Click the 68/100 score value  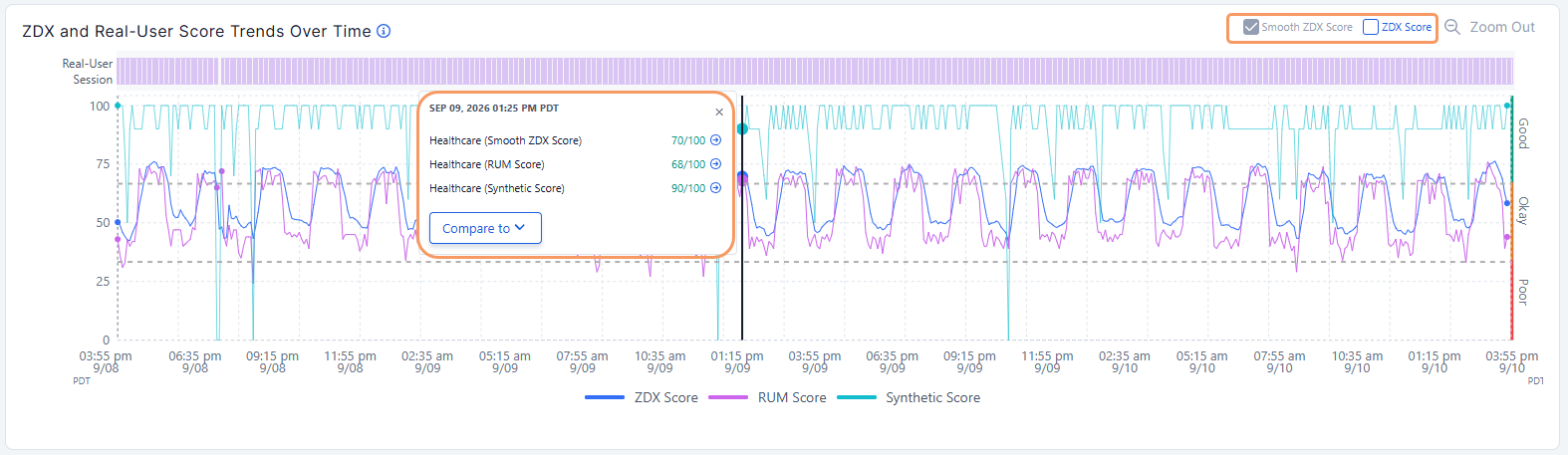[x=688, y=164]
